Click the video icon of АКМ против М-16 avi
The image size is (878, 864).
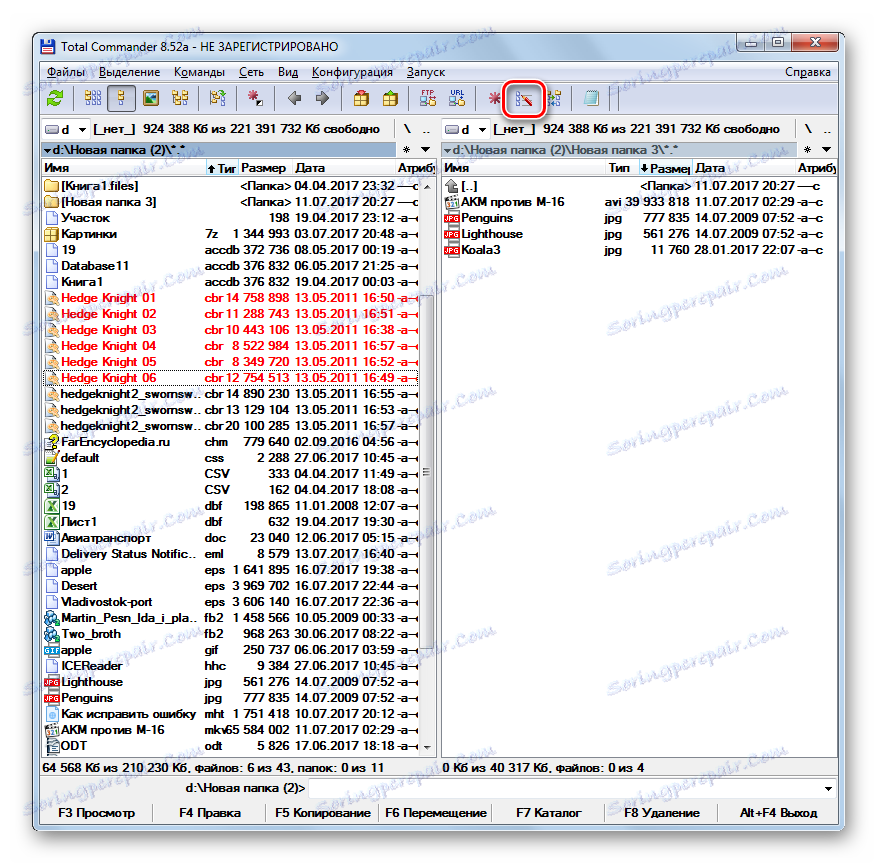click(x=451, y=202)
